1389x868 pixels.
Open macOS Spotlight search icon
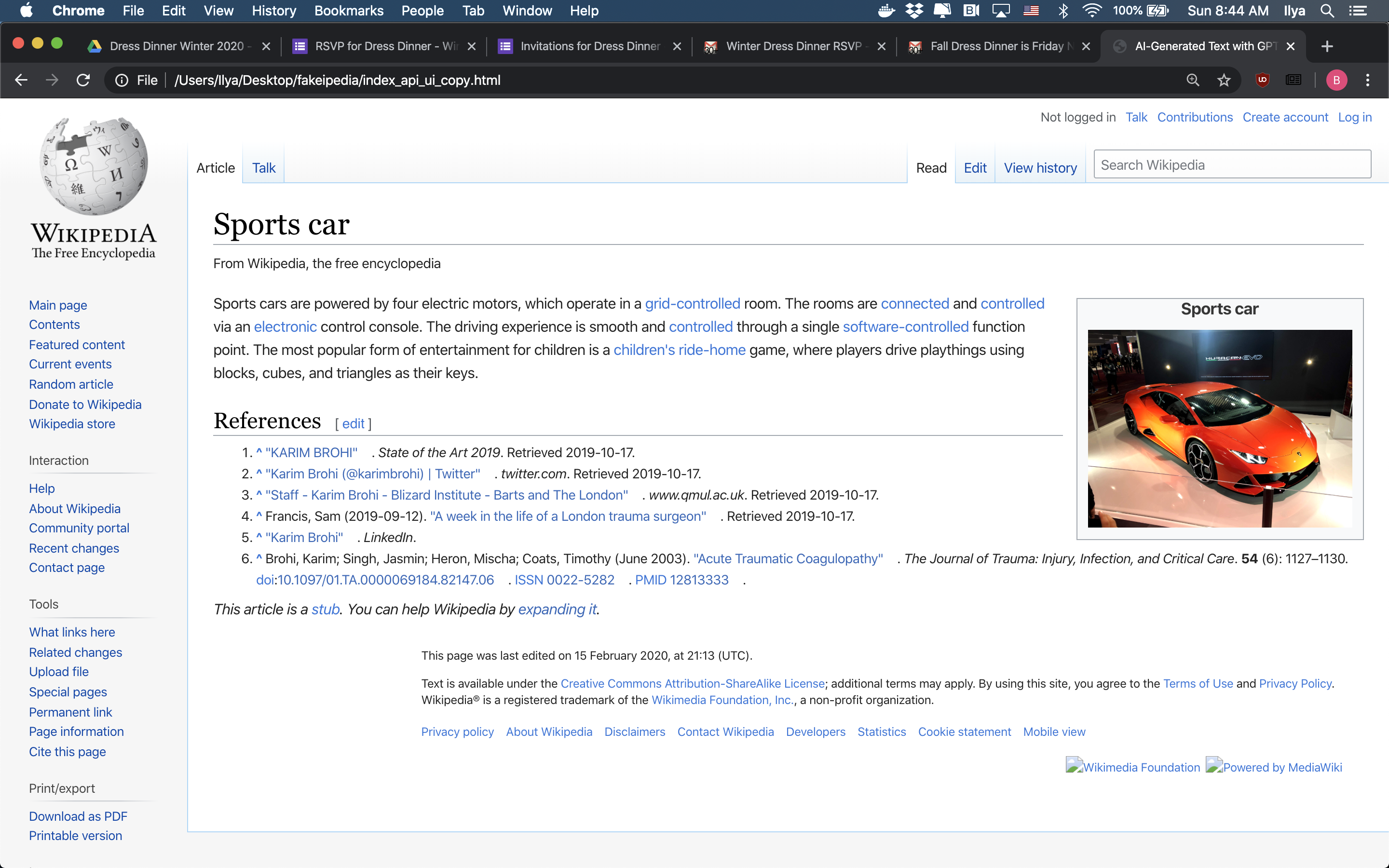1326,11
